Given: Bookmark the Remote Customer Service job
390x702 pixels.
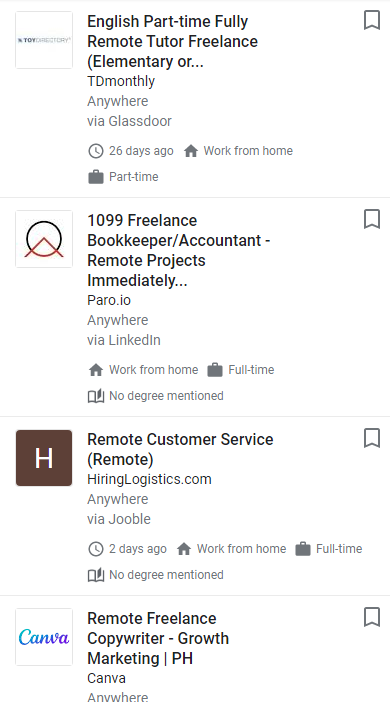Looking at the screenshot, I should (372, 438).
